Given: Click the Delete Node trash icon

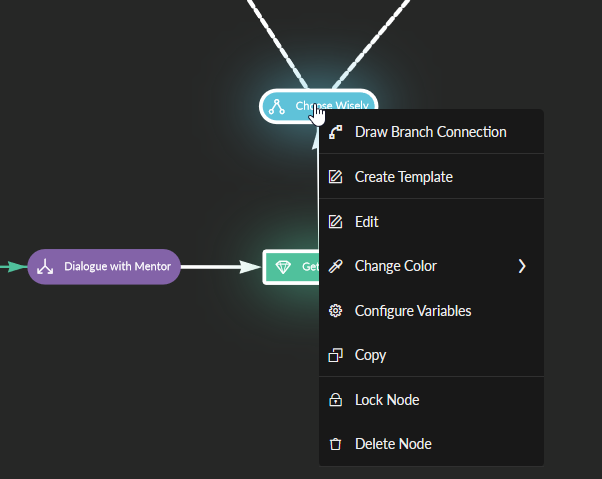Looking at the screenshot, I should point(336,444).
